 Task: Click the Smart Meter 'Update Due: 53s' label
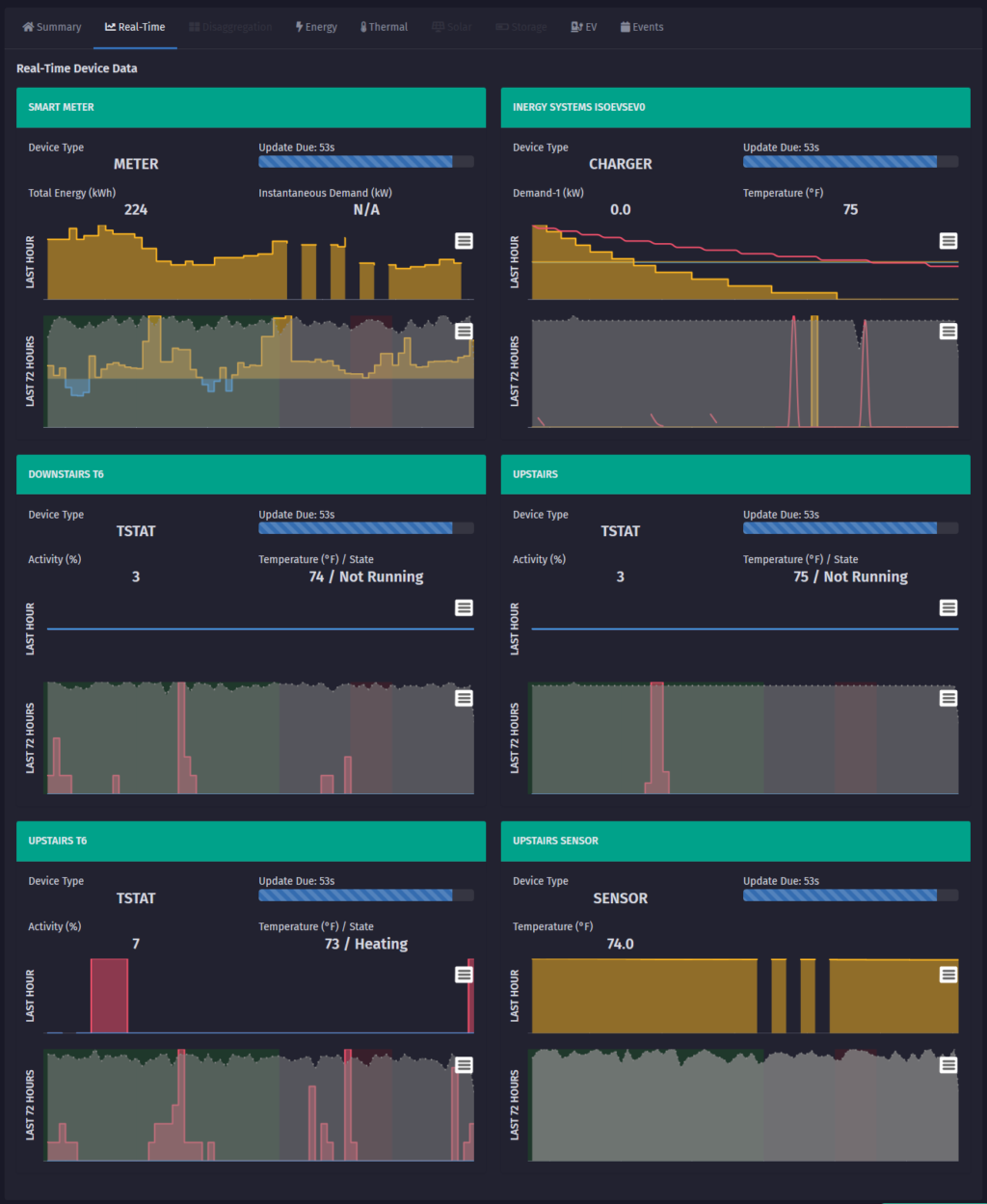(297, 147)
